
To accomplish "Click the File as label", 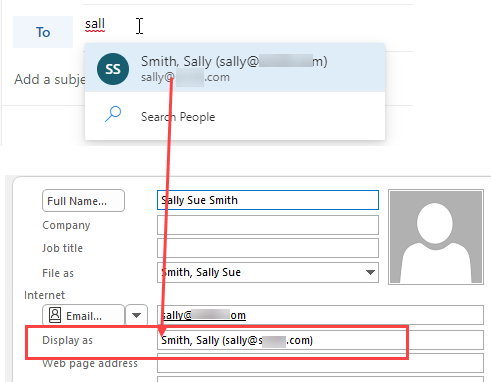I will pyautogui.click(x=58, y=273).
